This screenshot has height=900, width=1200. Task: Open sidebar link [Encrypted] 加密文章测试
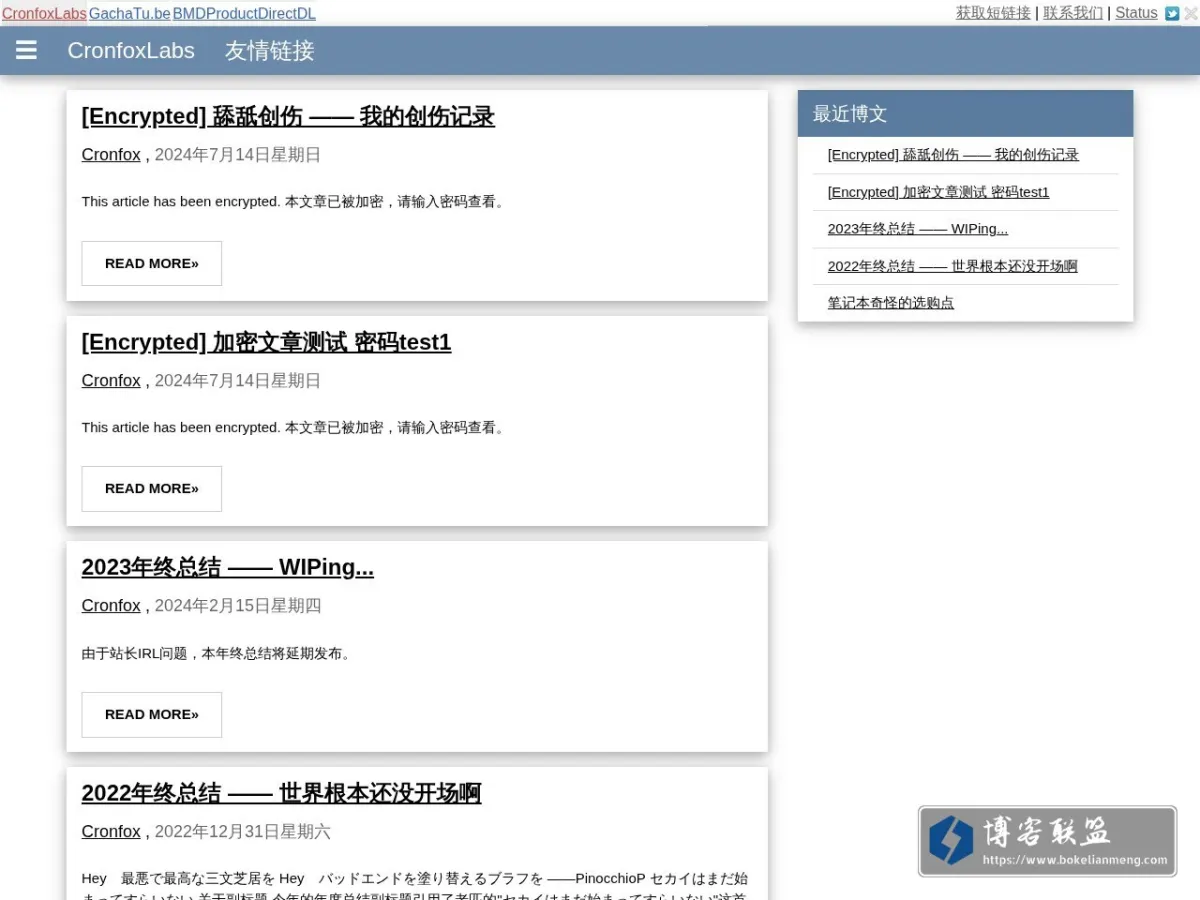938,192
